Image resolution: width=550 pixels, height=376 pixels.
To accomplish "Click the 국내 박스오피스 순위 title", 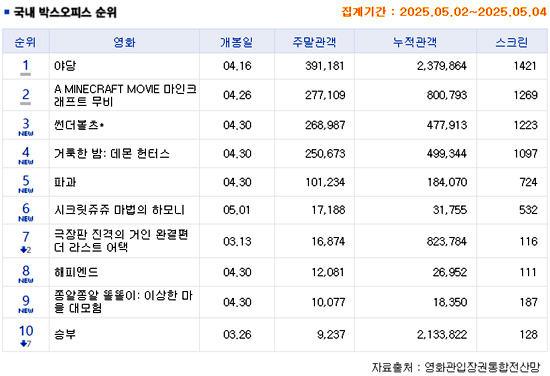I will (65, 12).
